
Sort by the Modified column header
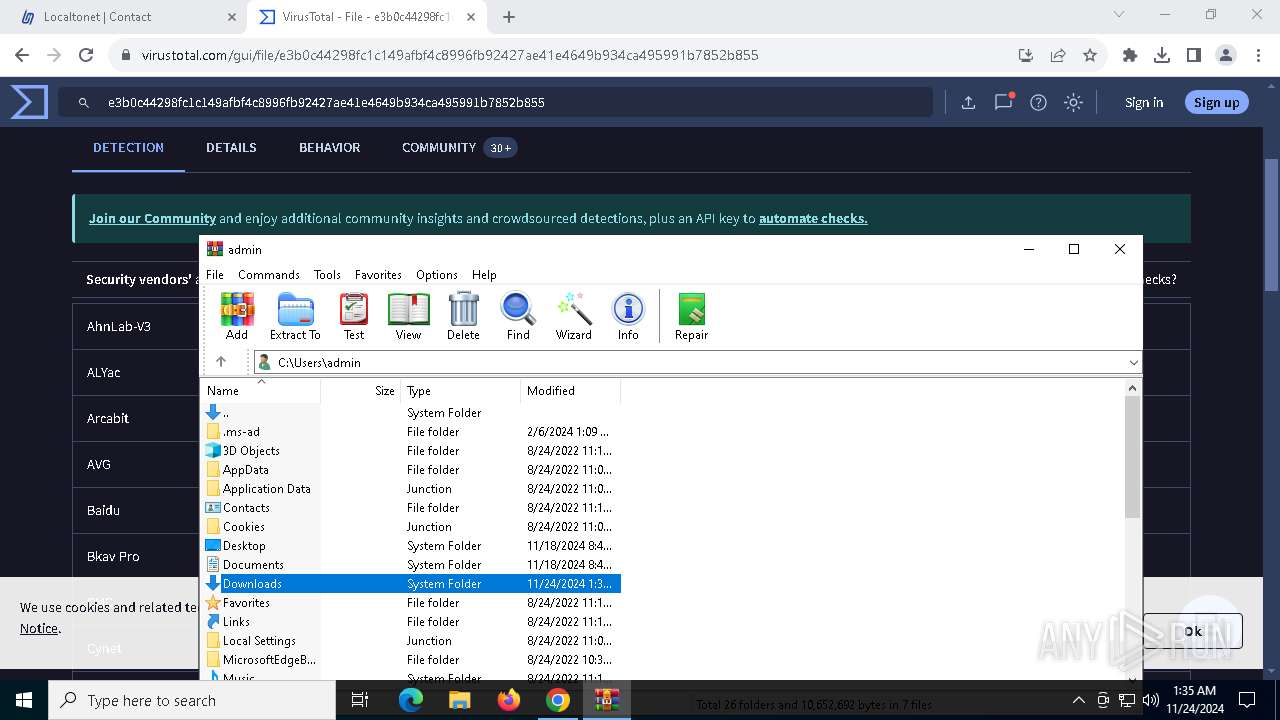coord(570,391)
